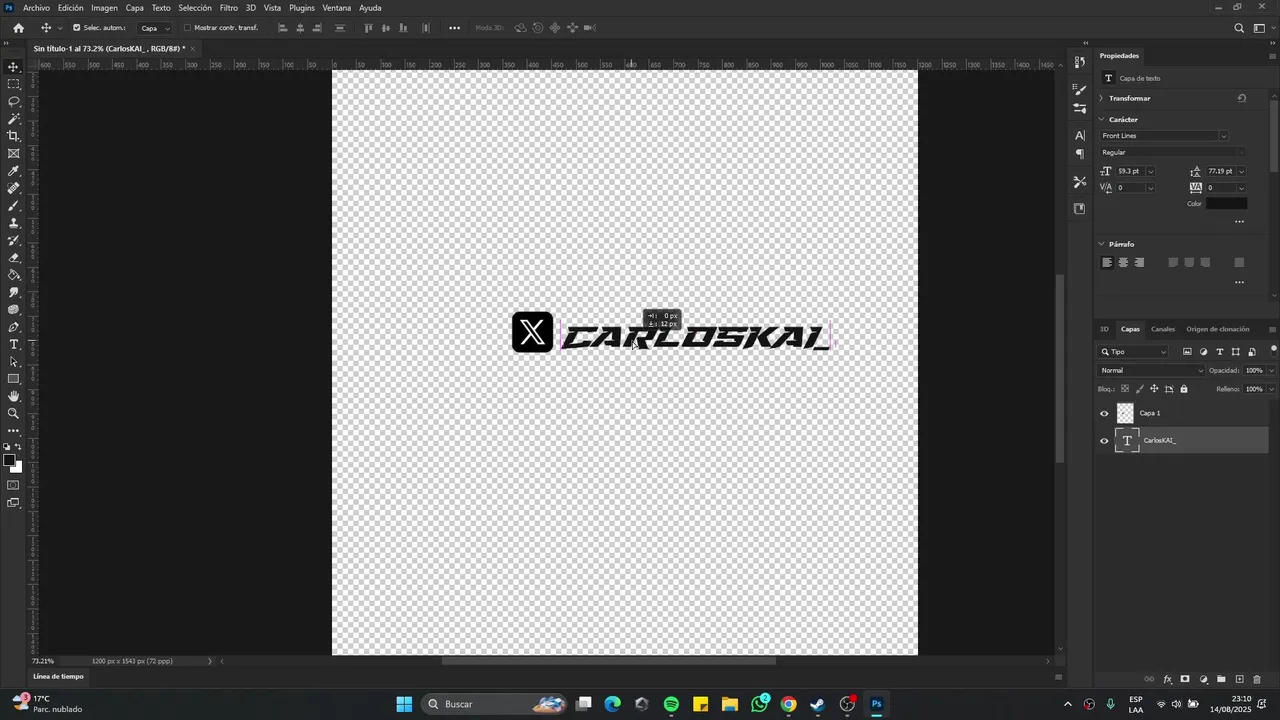Screen dimensions: 1280x720
Task: Open the Edición menu
Action: [x=71, y=8]
